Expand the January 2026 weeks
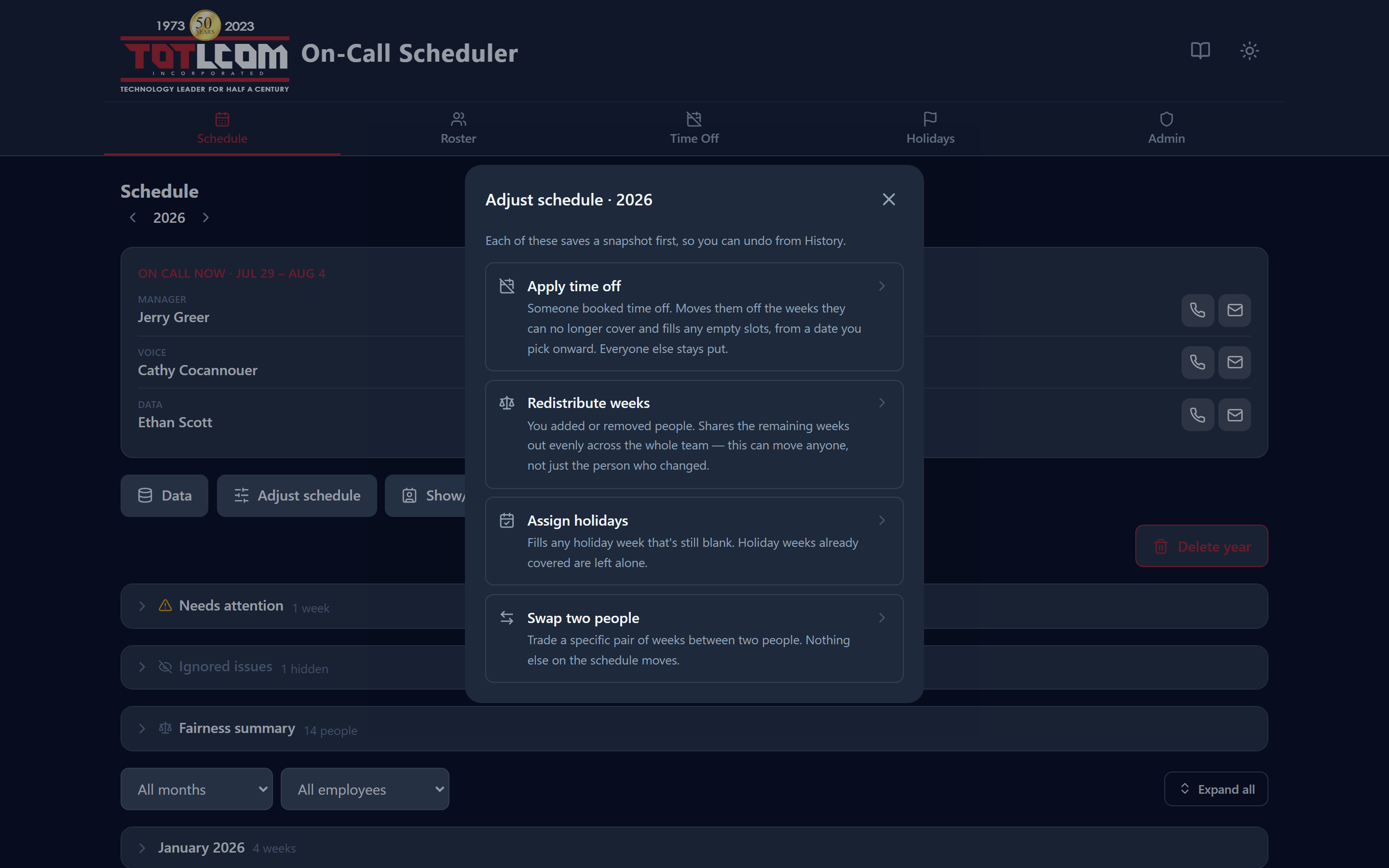Viewport: 1389px width, 868px height. click(694, 847)
